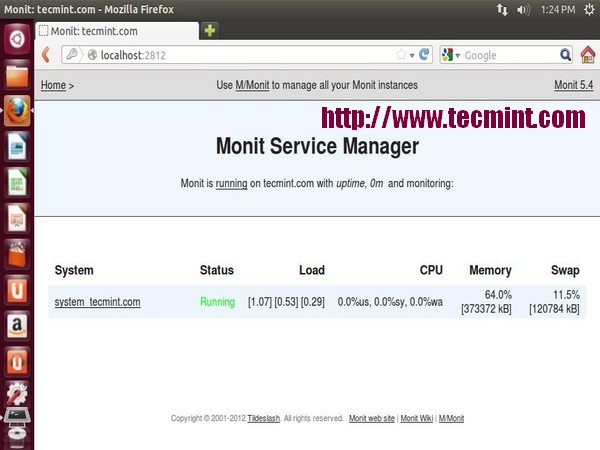
Task: Click the memory value '64.0%'
Action: [x=498, y=295]
